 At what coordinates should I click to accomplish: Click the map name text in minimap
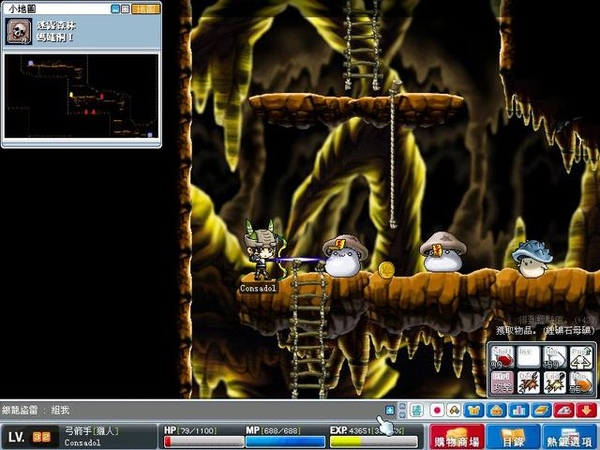pos(56,31)
